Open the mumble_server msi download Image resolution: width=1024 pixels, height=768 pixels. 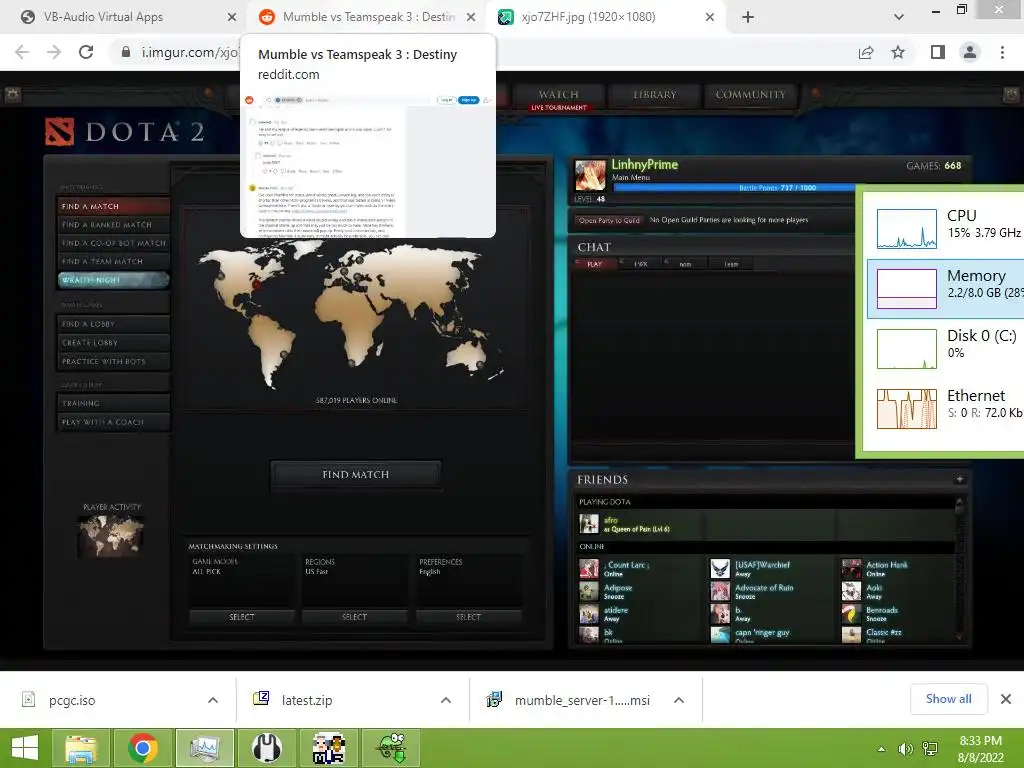[x=581, y=700]
